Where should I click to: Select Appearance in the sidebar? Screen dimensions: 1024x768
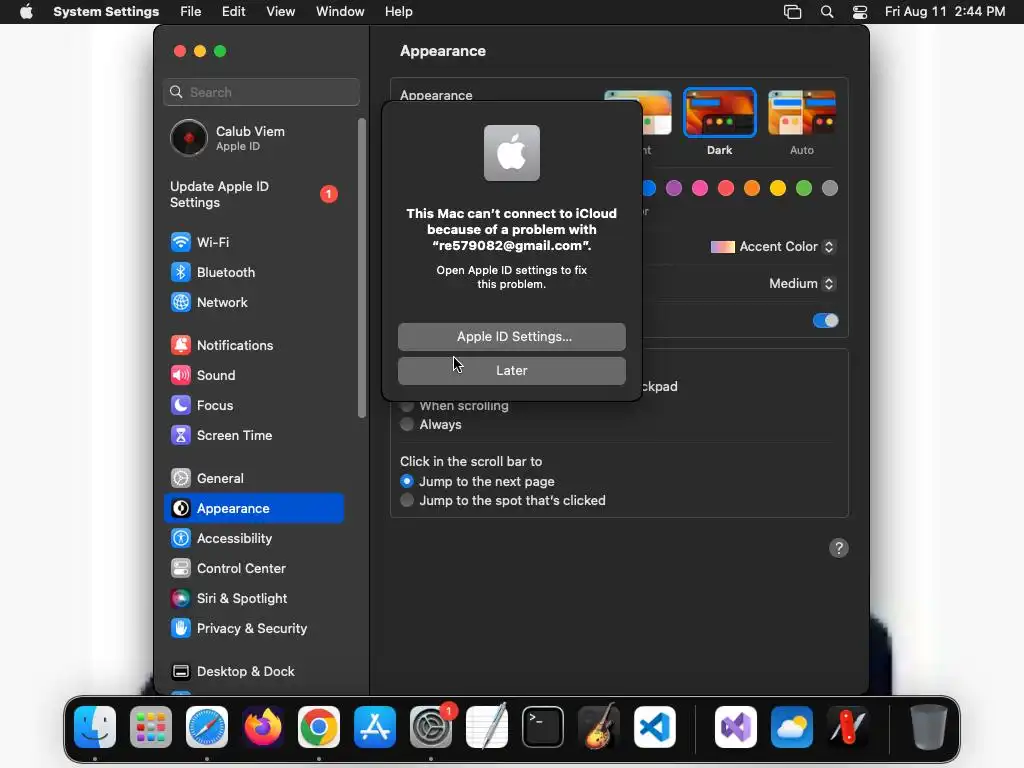click(253, 509)
